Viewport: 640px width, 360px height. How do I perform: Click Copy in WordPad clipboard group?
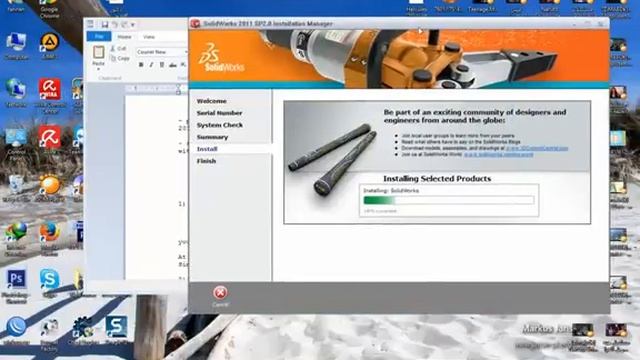pos(120,58)
